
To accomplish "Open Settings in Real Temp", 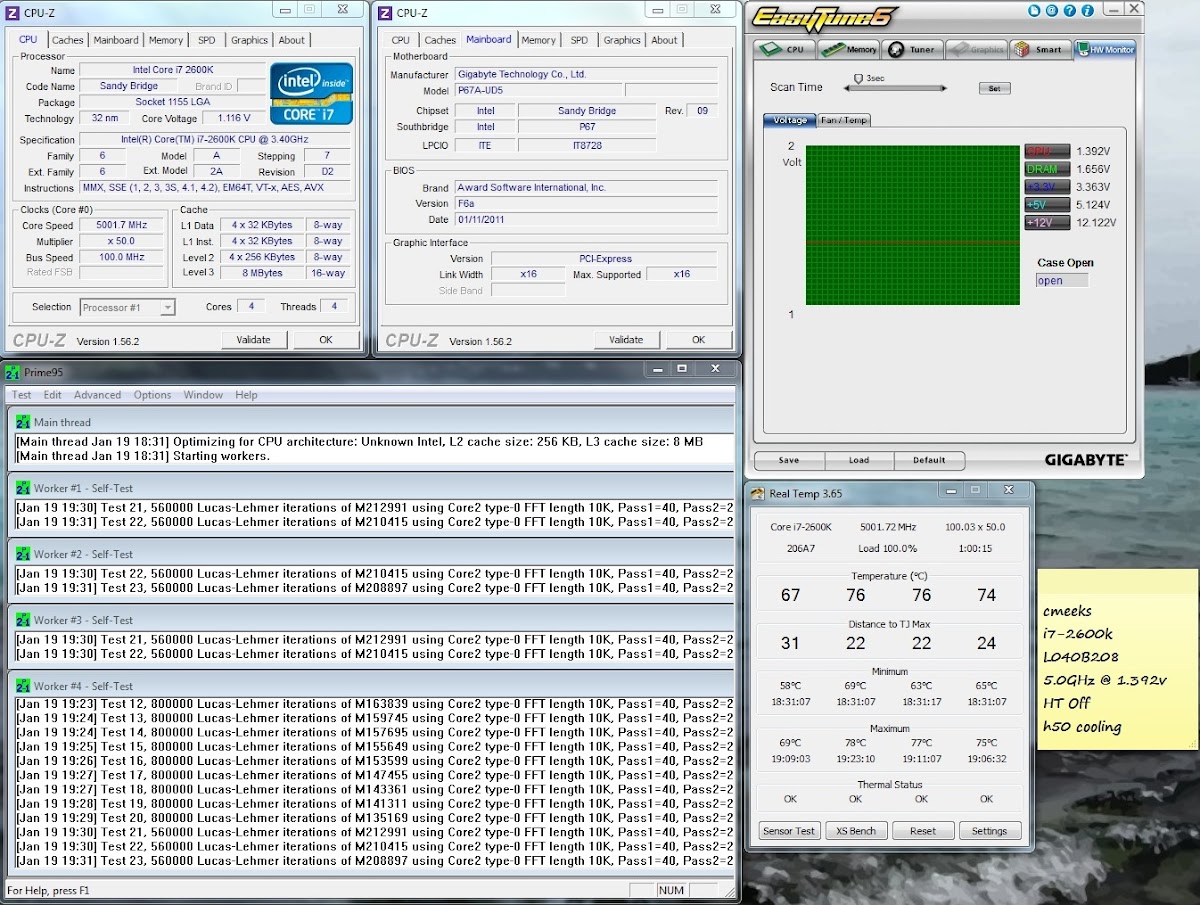I will point(989,831).
